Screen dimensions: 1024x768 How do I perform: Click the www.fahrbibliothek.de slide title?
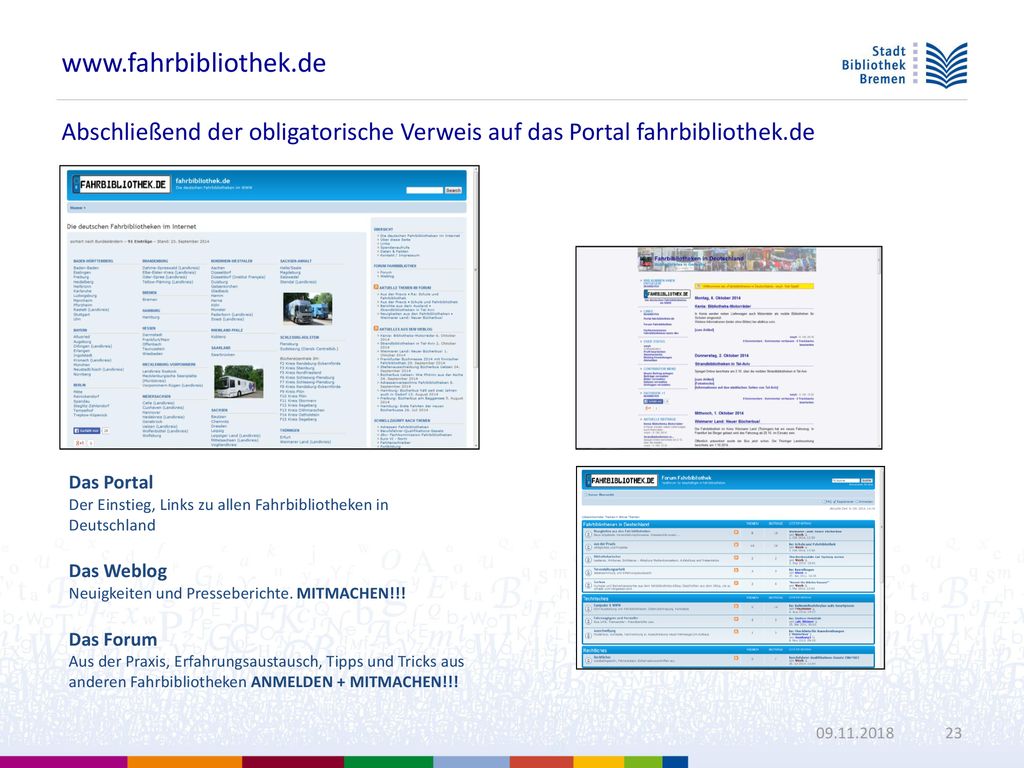pos(194,63)
